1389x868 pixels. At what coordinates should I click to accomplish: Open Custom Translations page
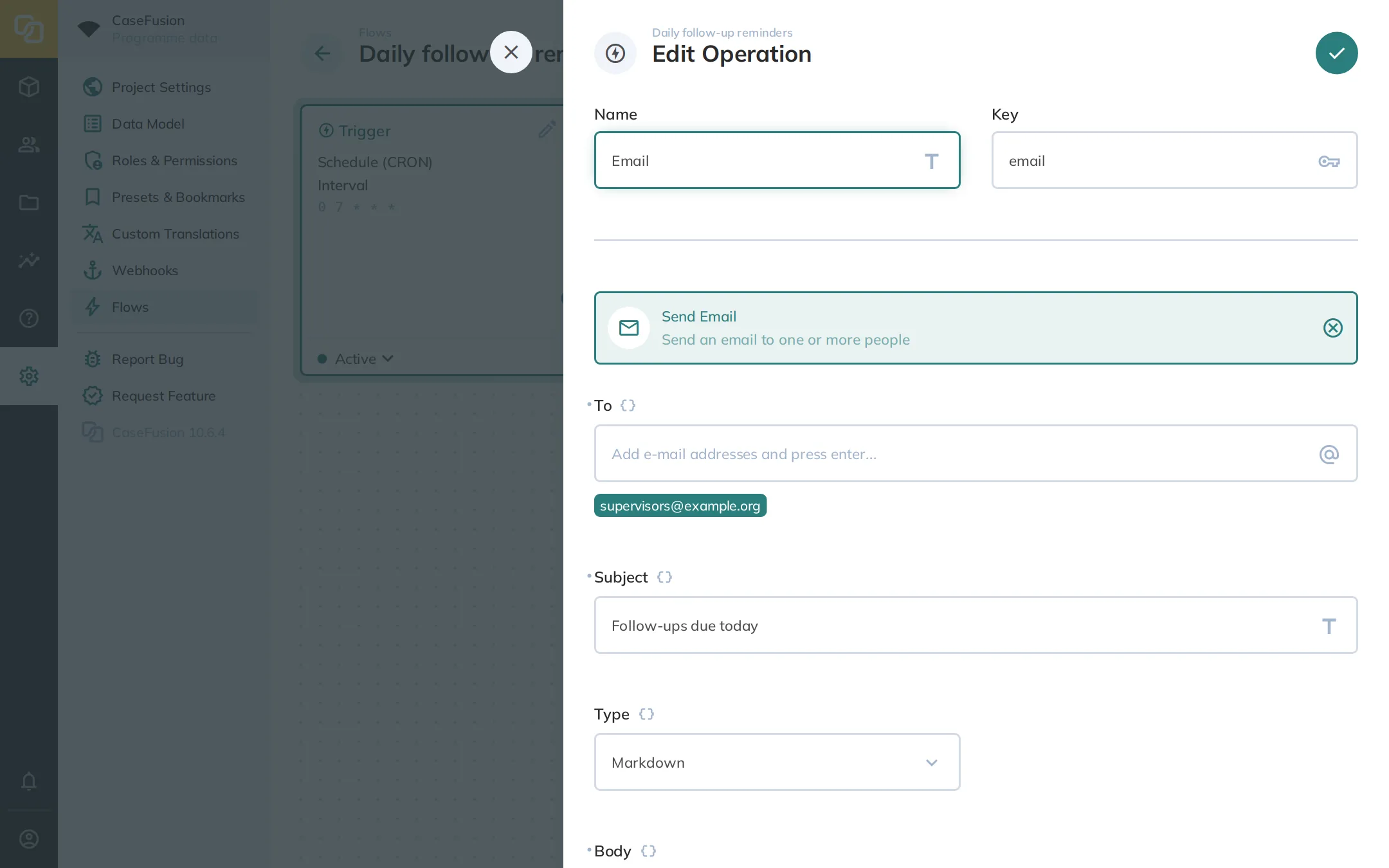pyautogui.click(x=163, y=233)
